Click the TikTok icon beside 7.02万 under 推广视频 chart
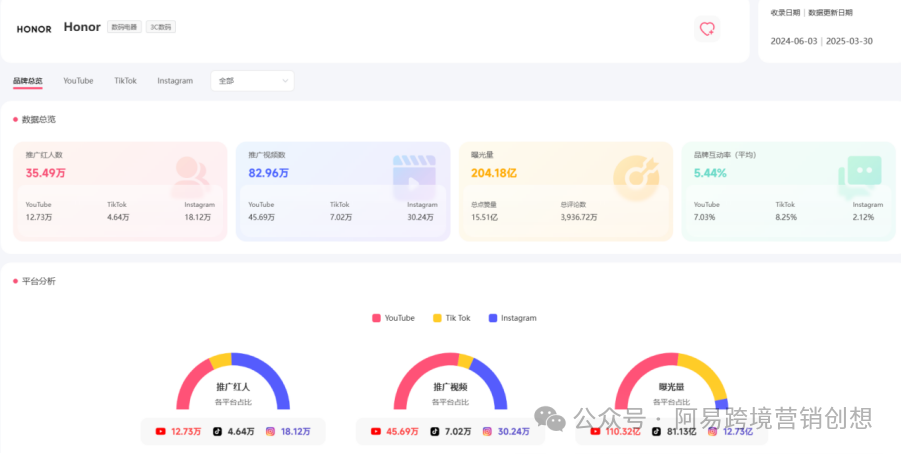The height and width of the screenshot is (454, 901). 434,432
